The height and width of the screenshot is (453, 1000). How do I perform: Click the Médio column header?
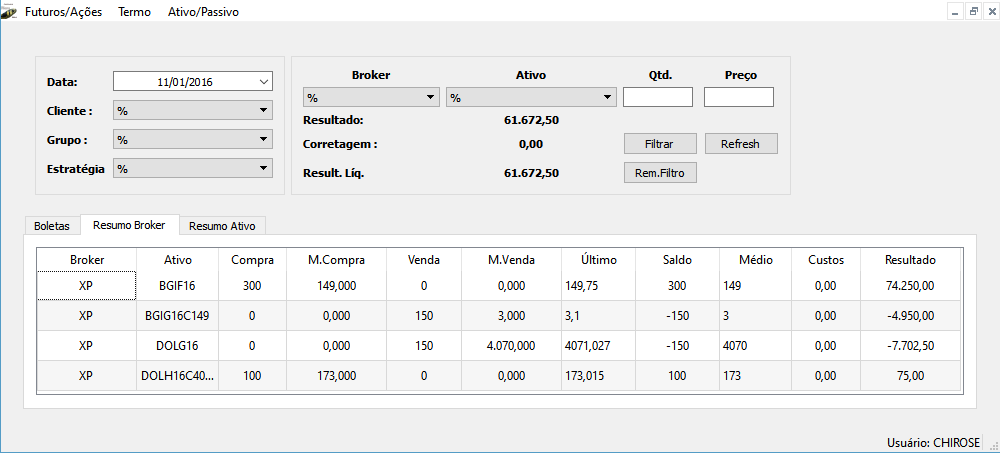755,260
